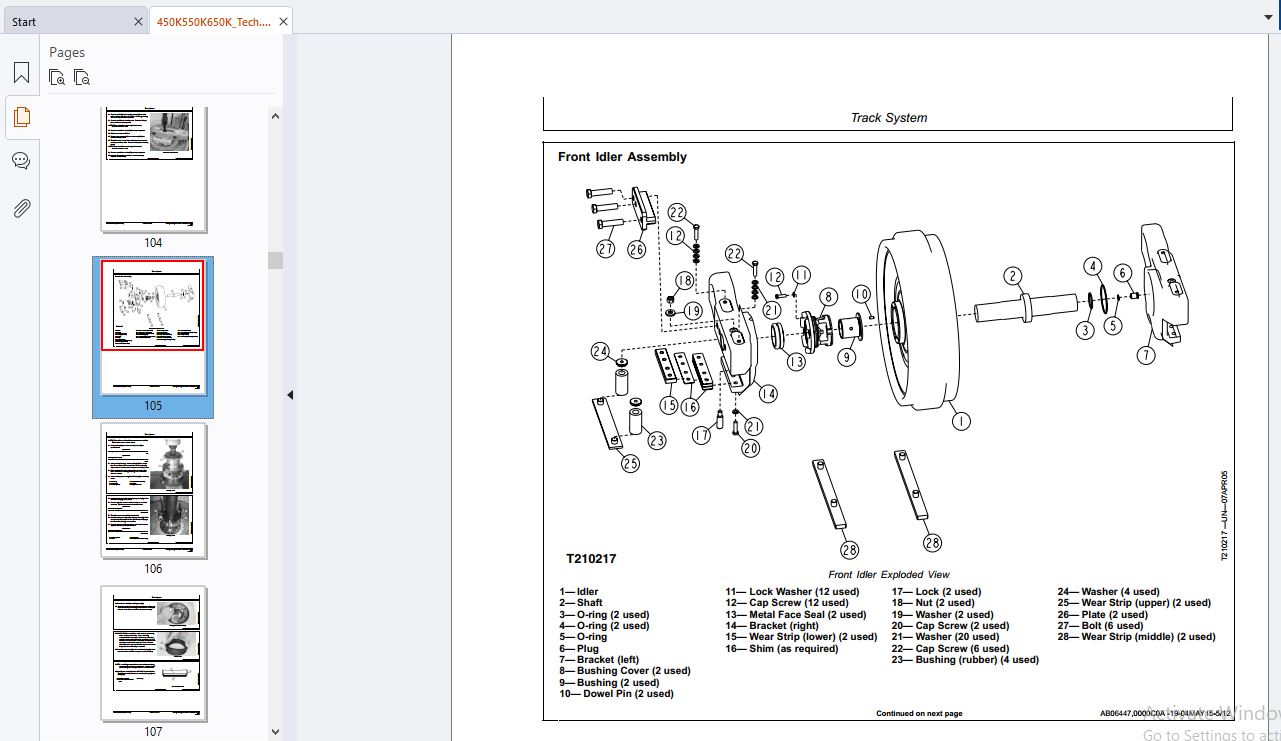Viewport: 1281px width, 741px height.
Task: Open the Attachments paperclip panel
Action: (x=21, y=208)
